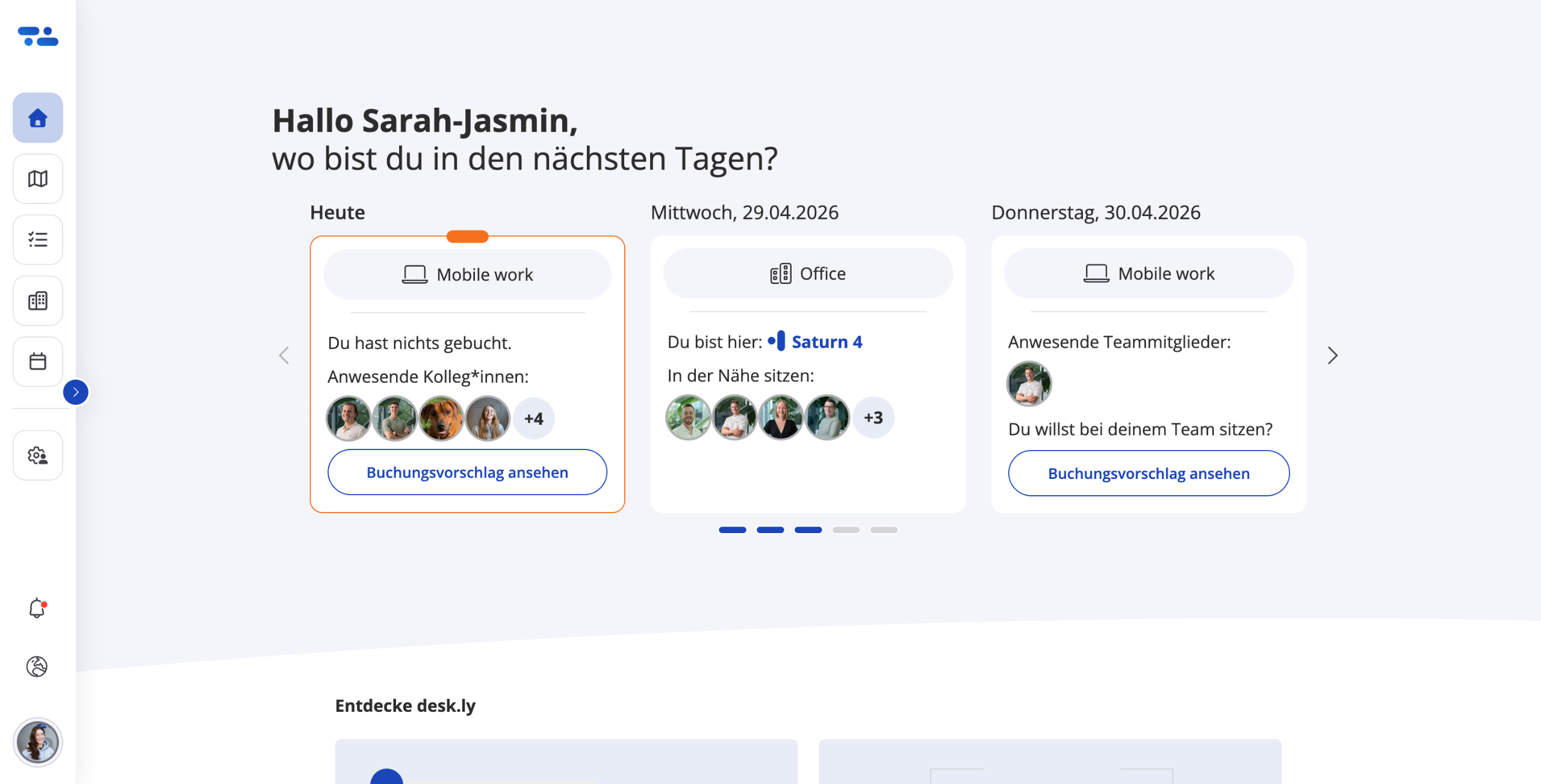This screenshot has width=1541, height=784.
Task: Go to previous days with left arrow
Action: click(x=284, y=356)
